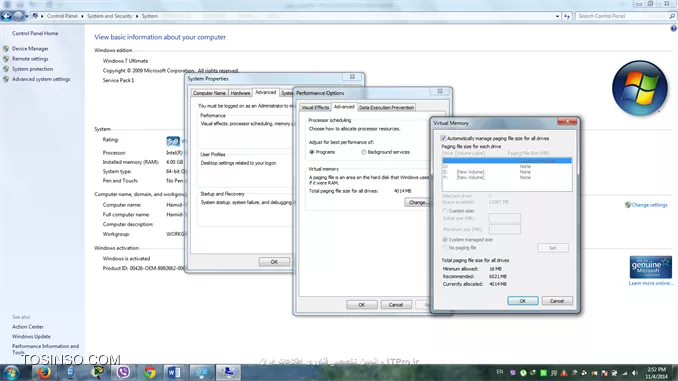This screenshot has width=678, height=381.
Task: Click the address bar refresh icon
Action: click(567, 16)
